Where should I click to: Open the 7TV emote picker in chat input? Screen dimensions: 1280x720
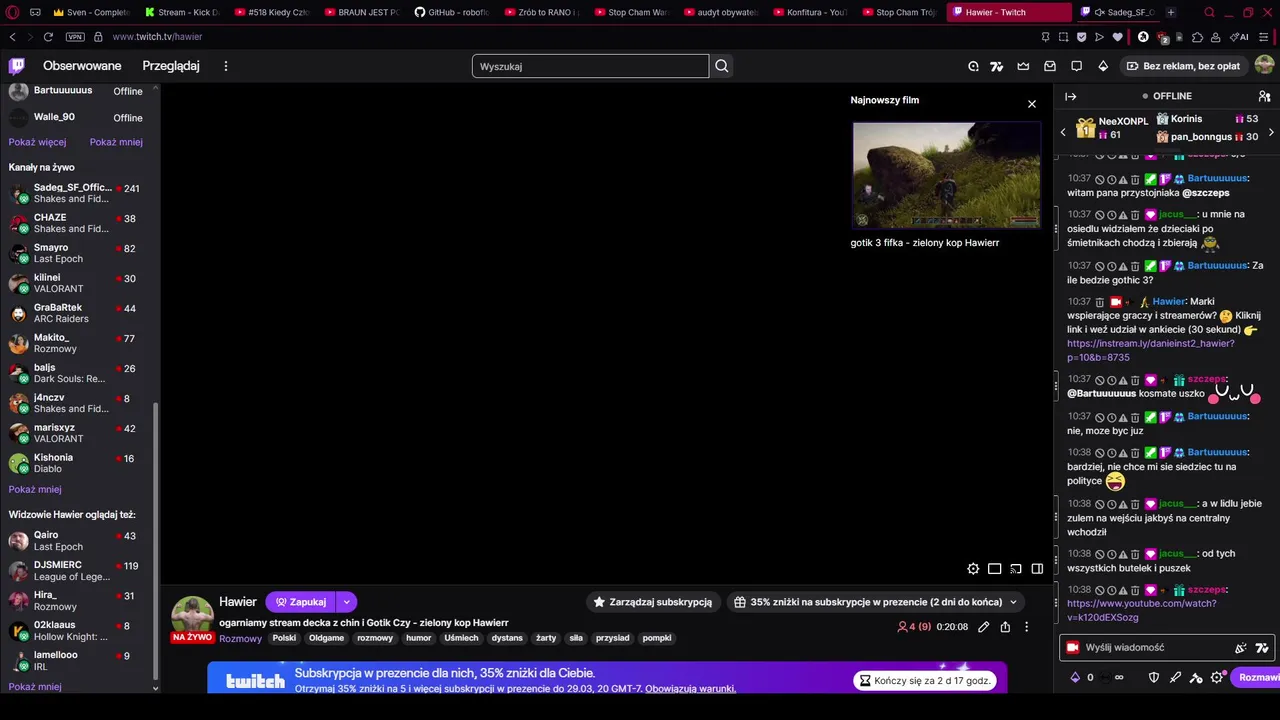[x=1262, y=648]
